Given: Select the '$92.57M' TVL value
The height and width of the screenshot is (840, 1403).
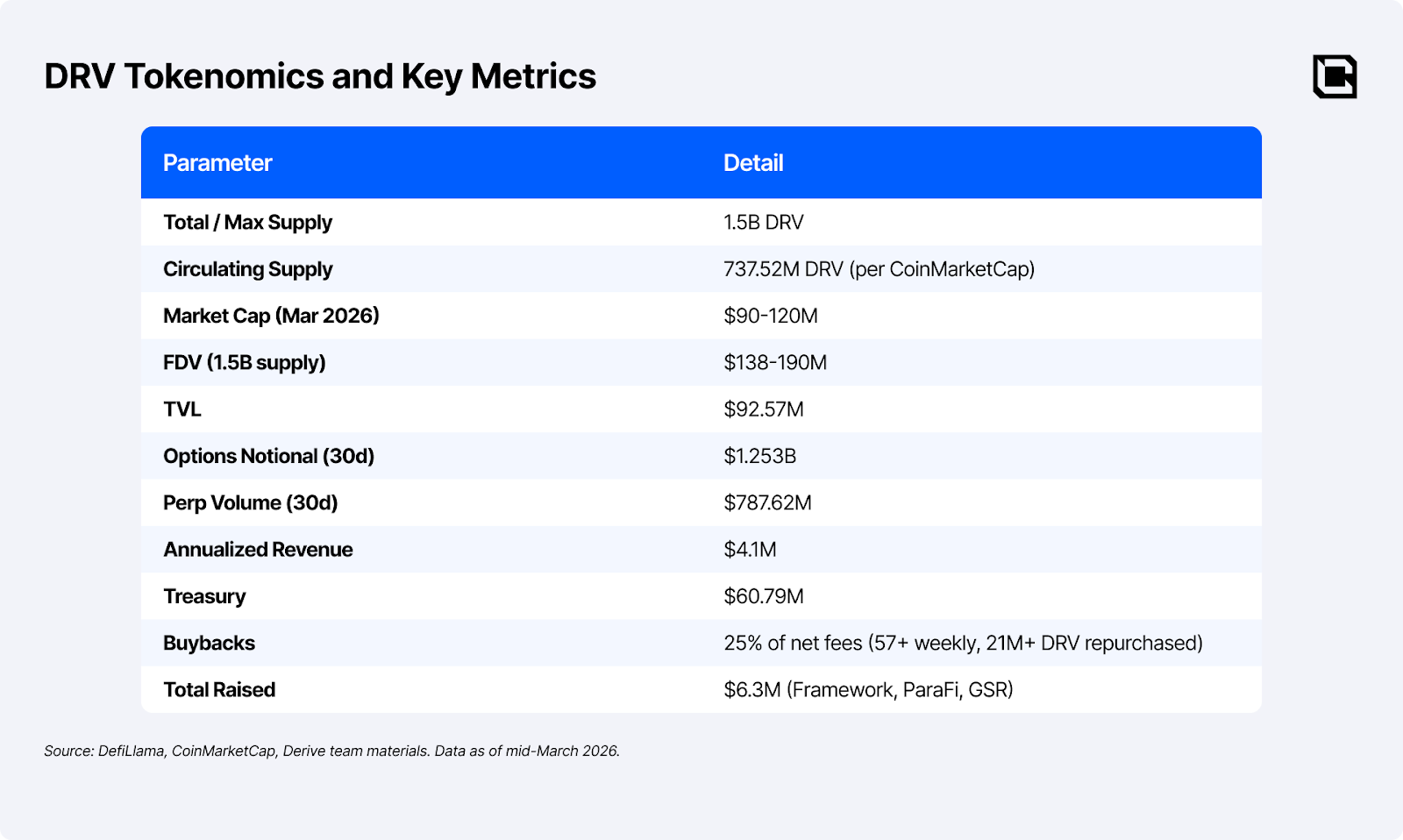Looking at the screenshot, I should 763,409.
